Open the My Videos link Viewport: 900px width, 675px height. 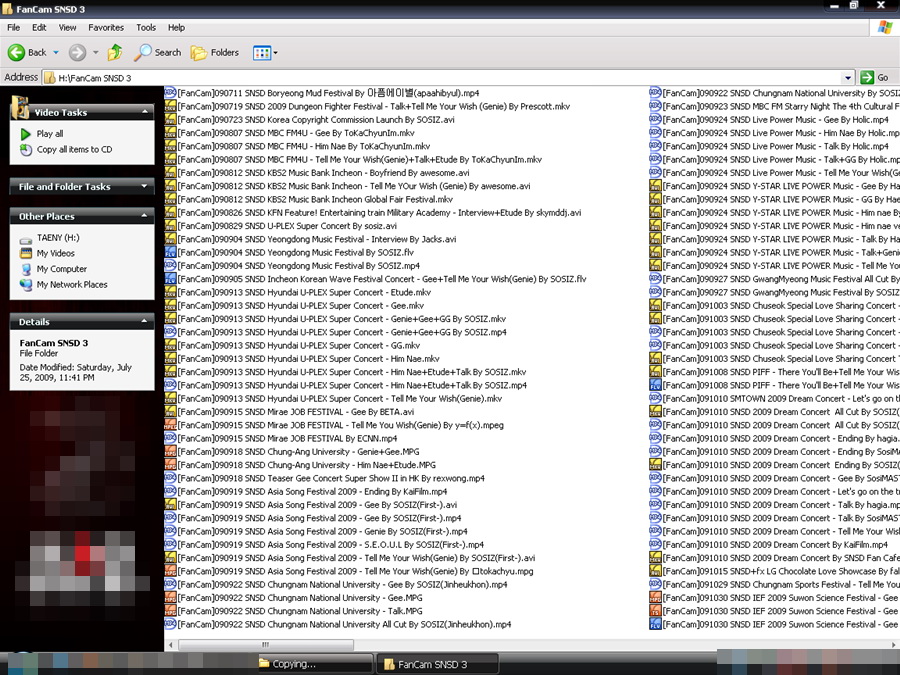pyautogui.click(x=56, y=253)
